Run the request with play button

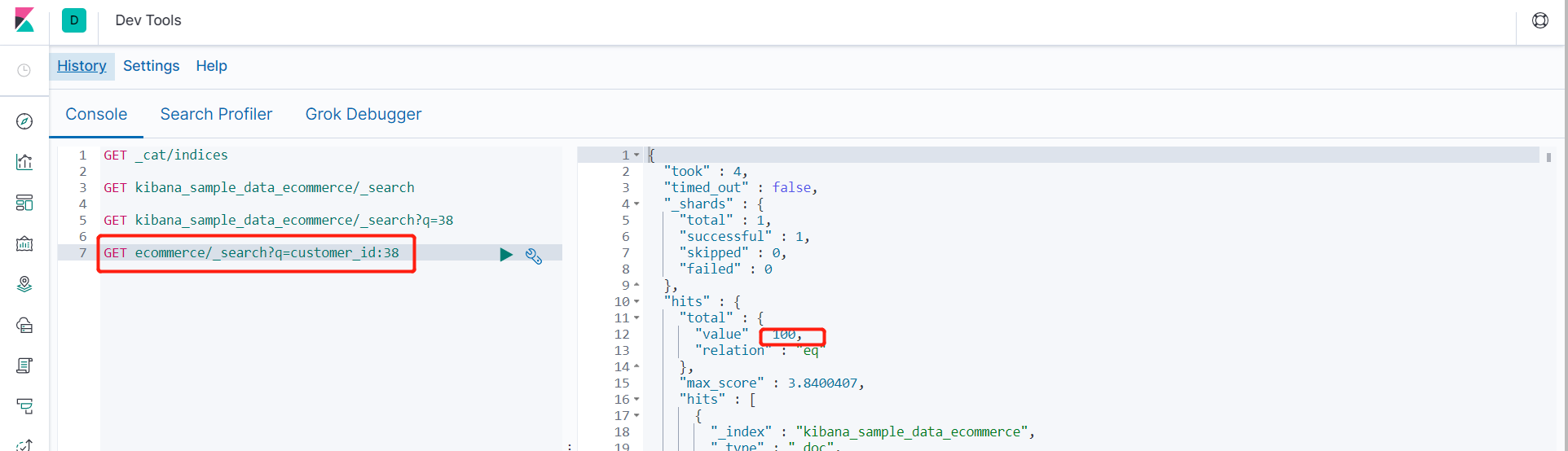[x=506, y=255]
